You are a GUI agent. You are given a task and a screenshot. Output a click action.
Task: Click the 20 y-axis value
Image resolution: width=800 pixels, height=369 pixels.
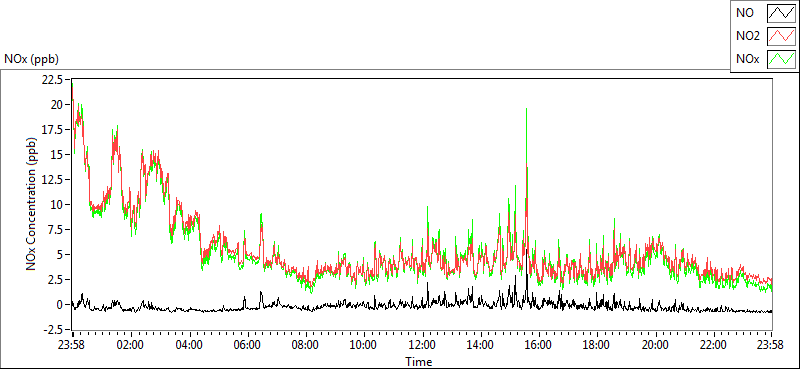(58, 105)
